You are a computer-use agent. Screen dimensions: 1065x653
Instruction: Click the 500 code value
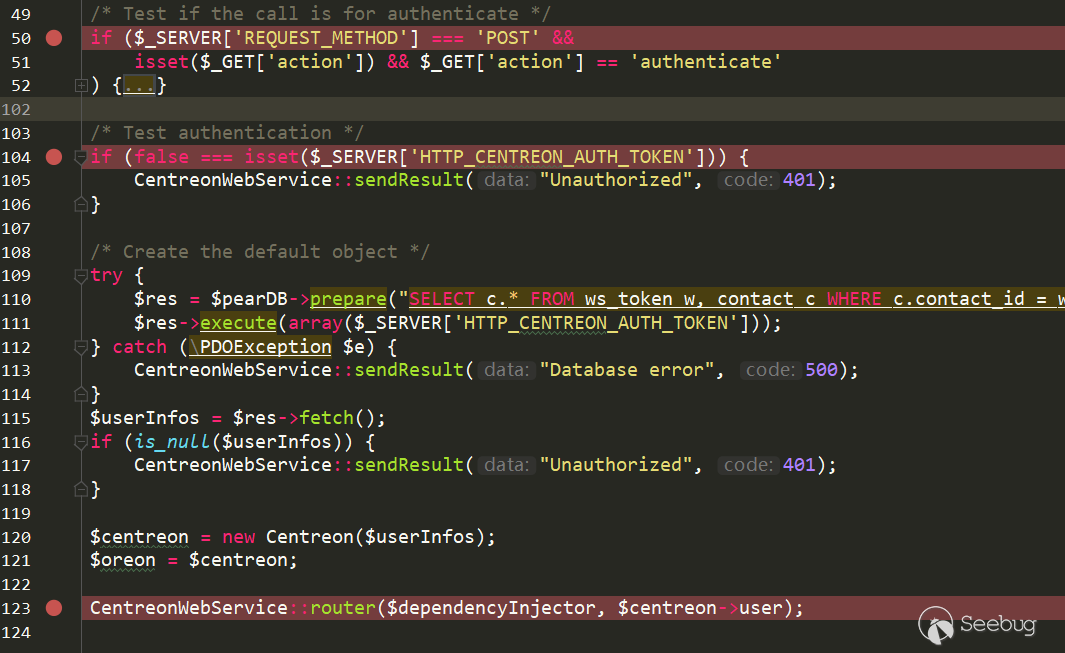(x=821, y=370)
